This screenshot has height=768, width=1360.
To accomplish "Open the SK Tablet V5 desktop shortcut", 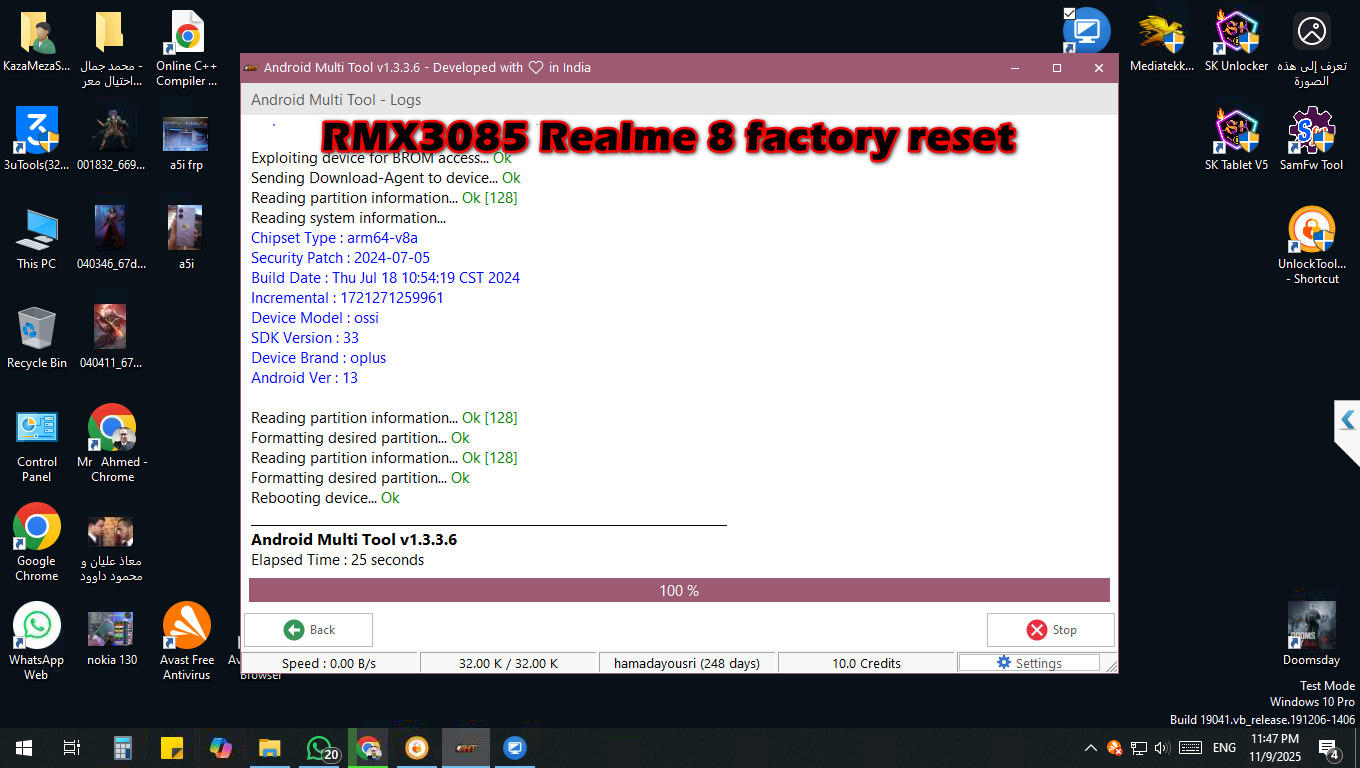I will [x=1237, y=140].
